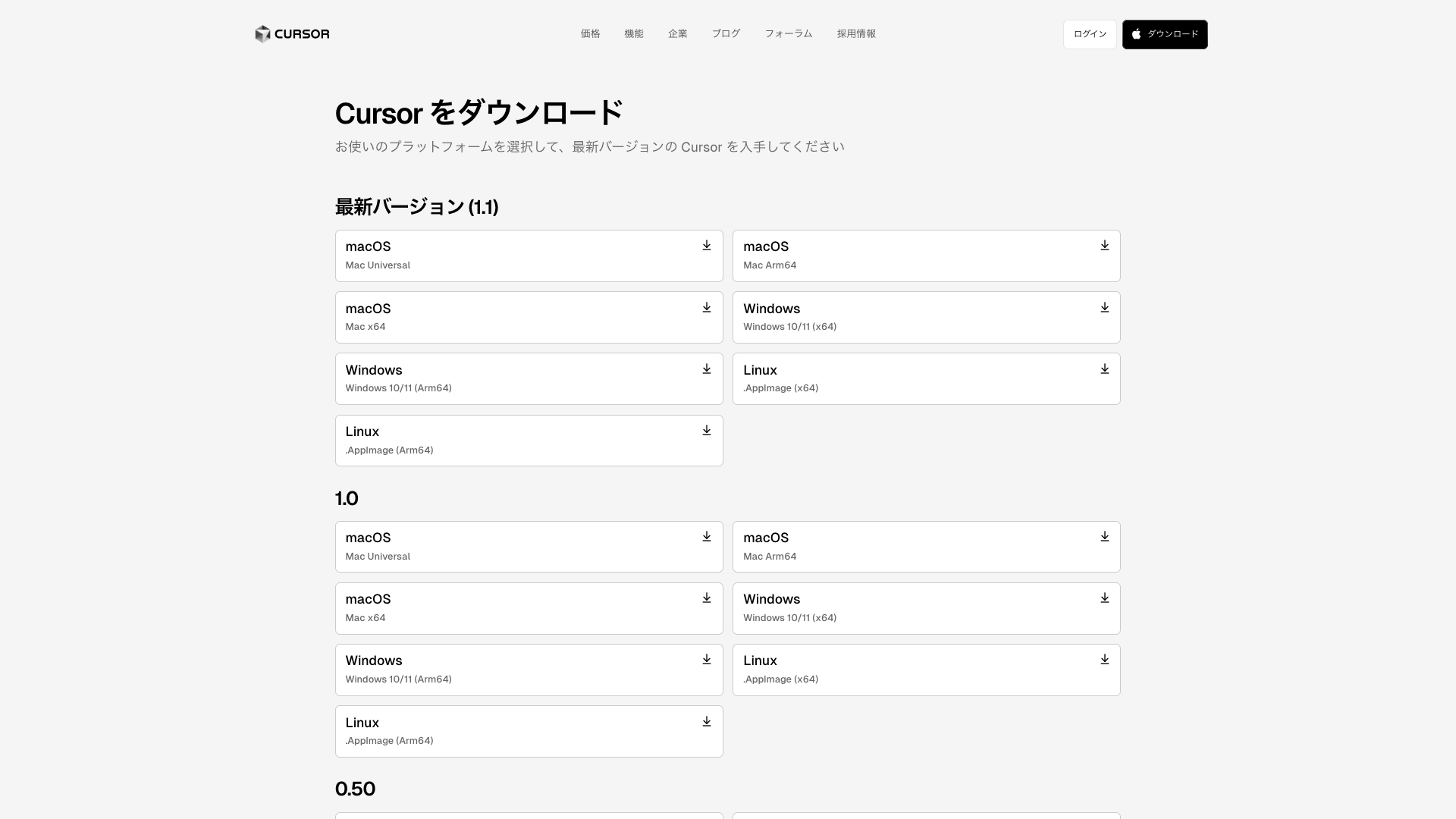The image size is (1456, 819).
Task: Select the 1.0 Mac x64 text
Action: coord(366,618)
